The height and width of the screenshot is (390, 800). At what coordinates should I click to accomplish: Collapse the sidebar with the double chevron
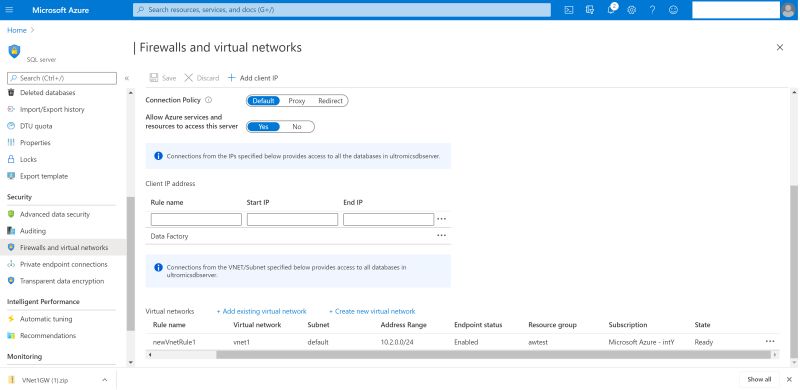coord(127,78)
